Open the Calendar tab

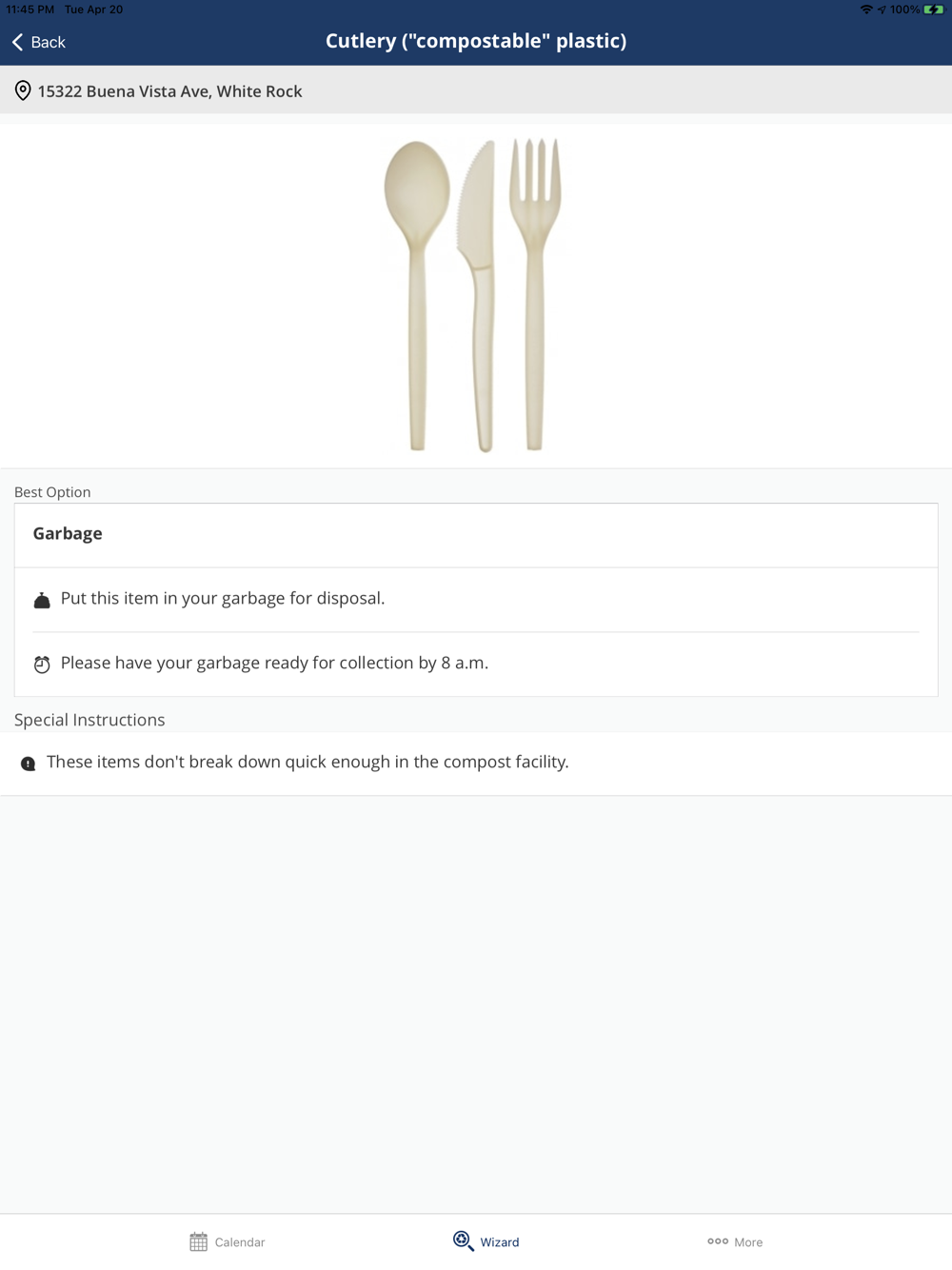point(228,1241)
